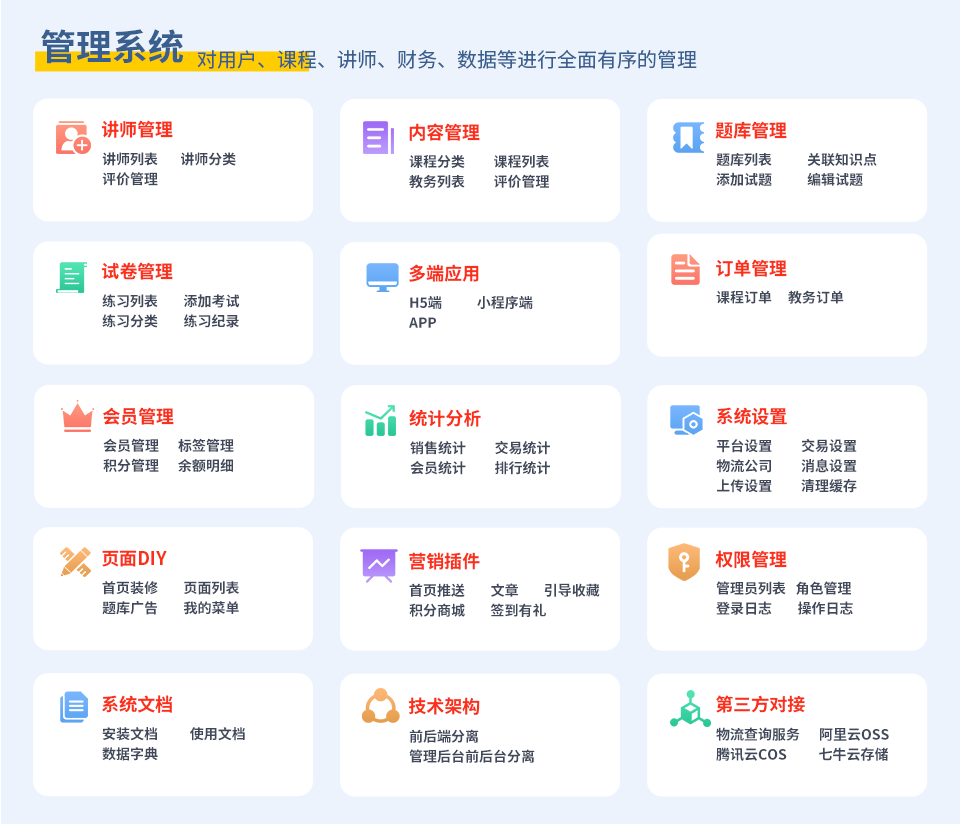Click the purple 内容管理 book icon

coord(378,139)
